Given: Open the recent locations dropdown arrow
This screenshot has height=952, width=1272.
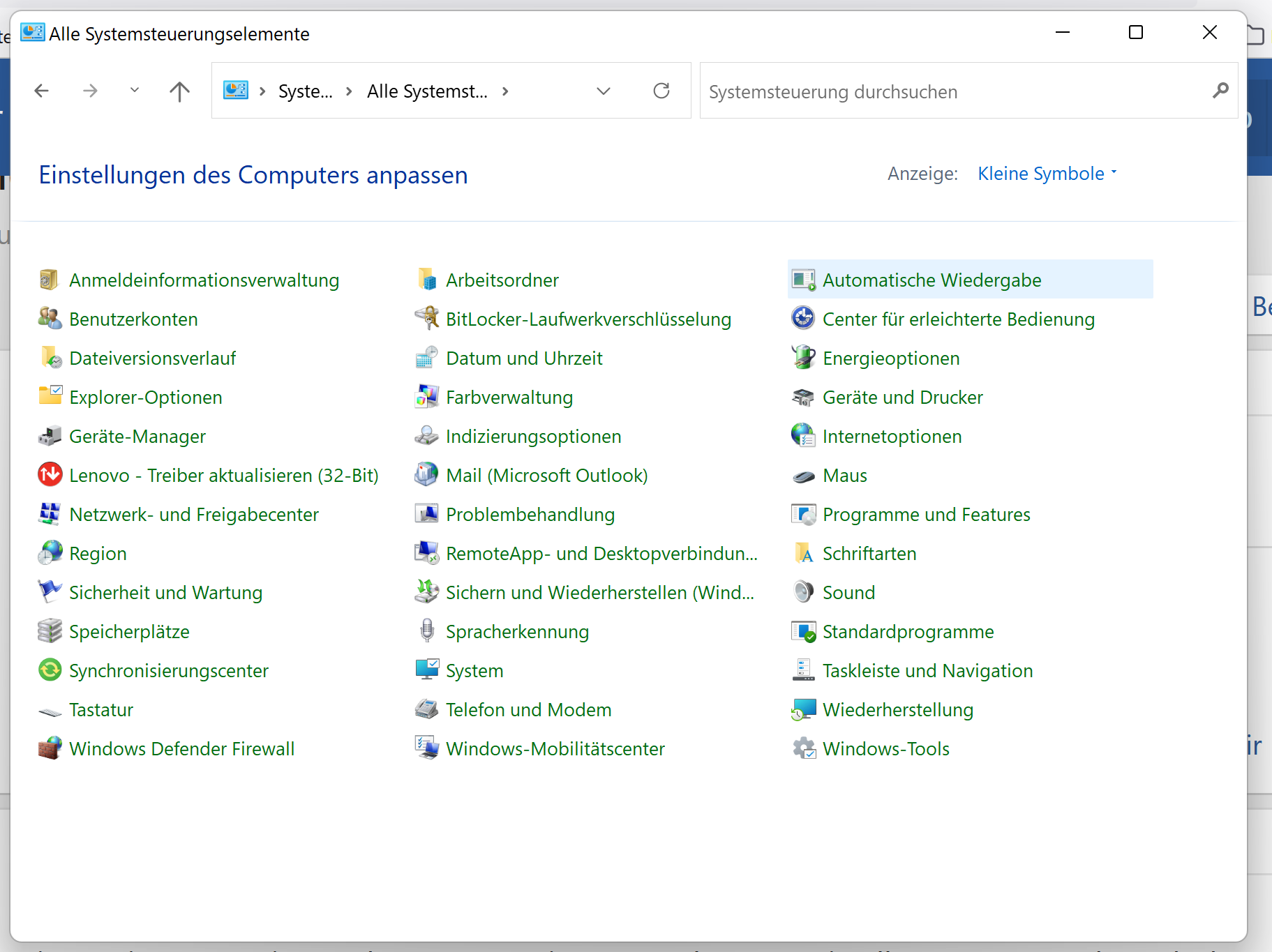Looking at the screenshot, I should pyautogui.click(x=135, y=90).
